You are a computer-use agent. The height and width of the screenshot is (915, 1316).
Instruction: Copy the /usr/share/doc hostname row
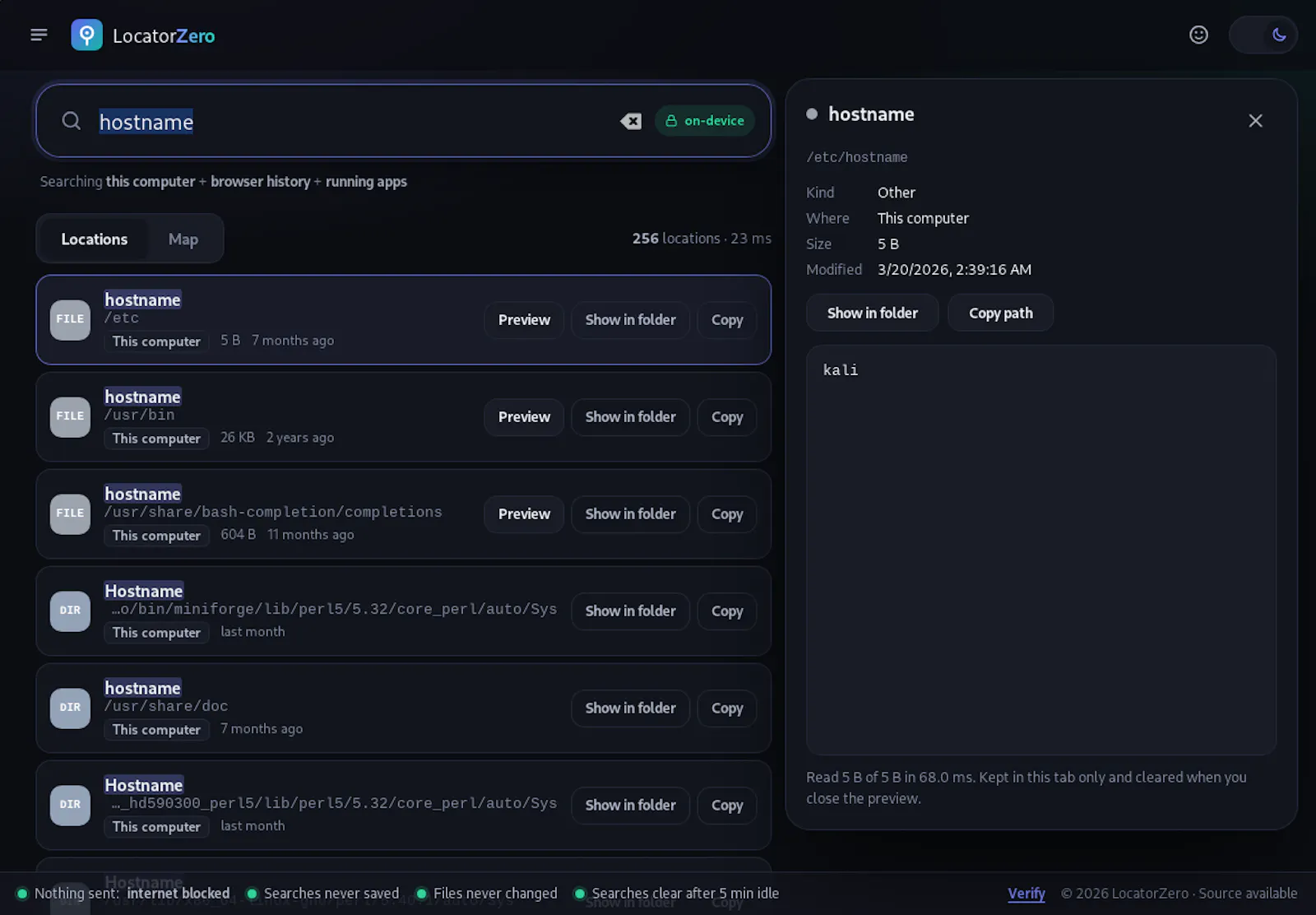tap(727, 708)
